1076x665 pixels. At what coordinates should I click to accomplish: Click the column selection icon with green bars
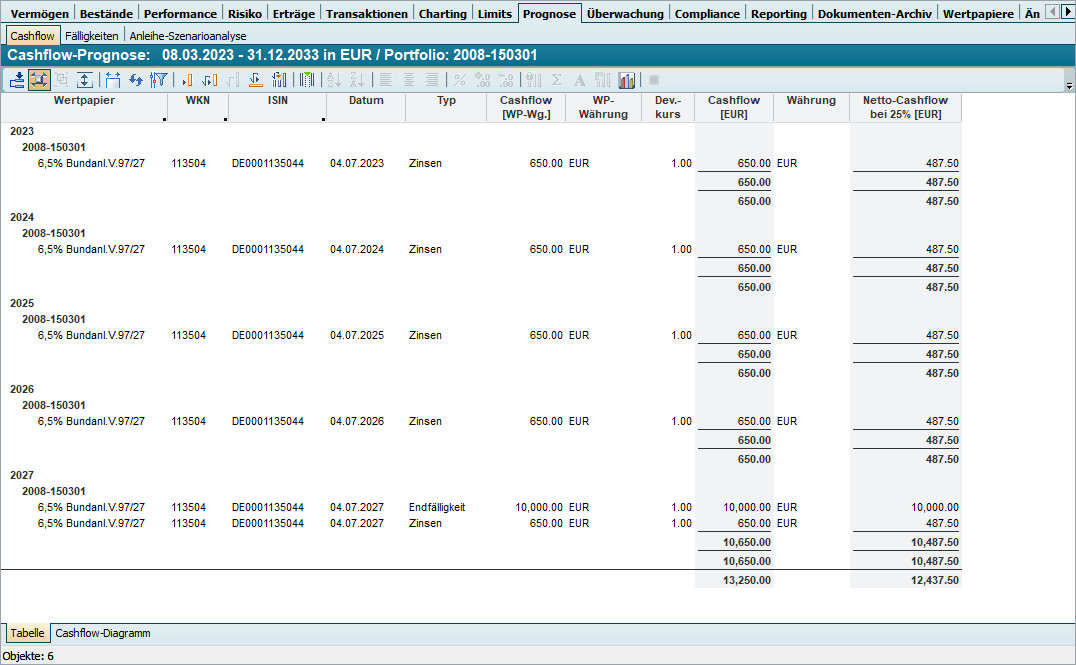tap(307, 80)
